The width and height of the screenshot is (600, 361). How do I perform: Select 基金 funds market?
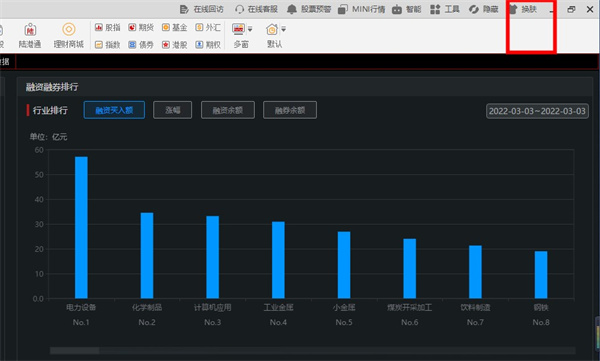coord(174,27)
